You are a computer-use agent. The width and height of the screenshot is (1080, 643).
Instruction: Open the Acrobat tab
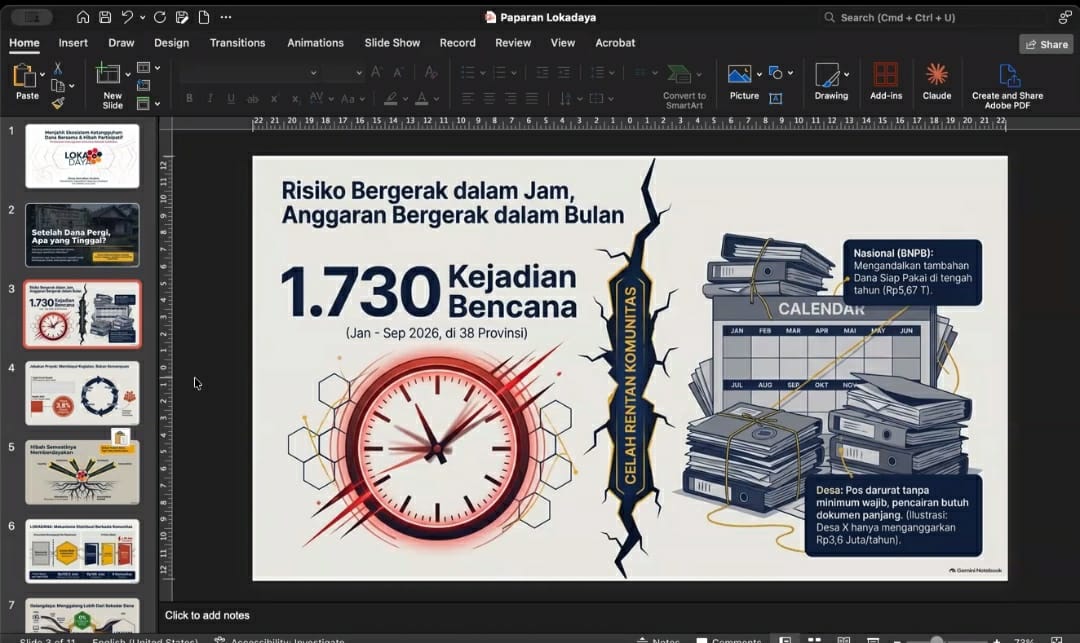(x=615, y=43)
